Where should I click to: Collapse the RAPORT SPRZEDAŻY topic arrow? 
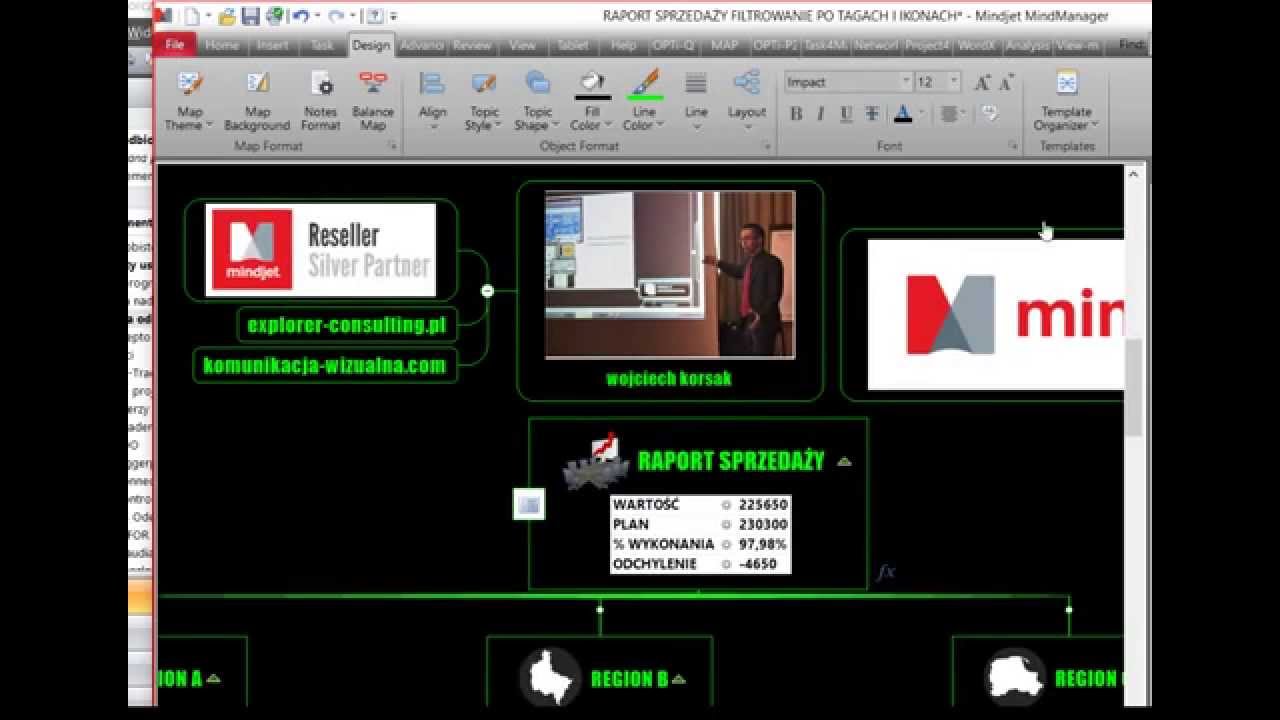pos(844,462)
